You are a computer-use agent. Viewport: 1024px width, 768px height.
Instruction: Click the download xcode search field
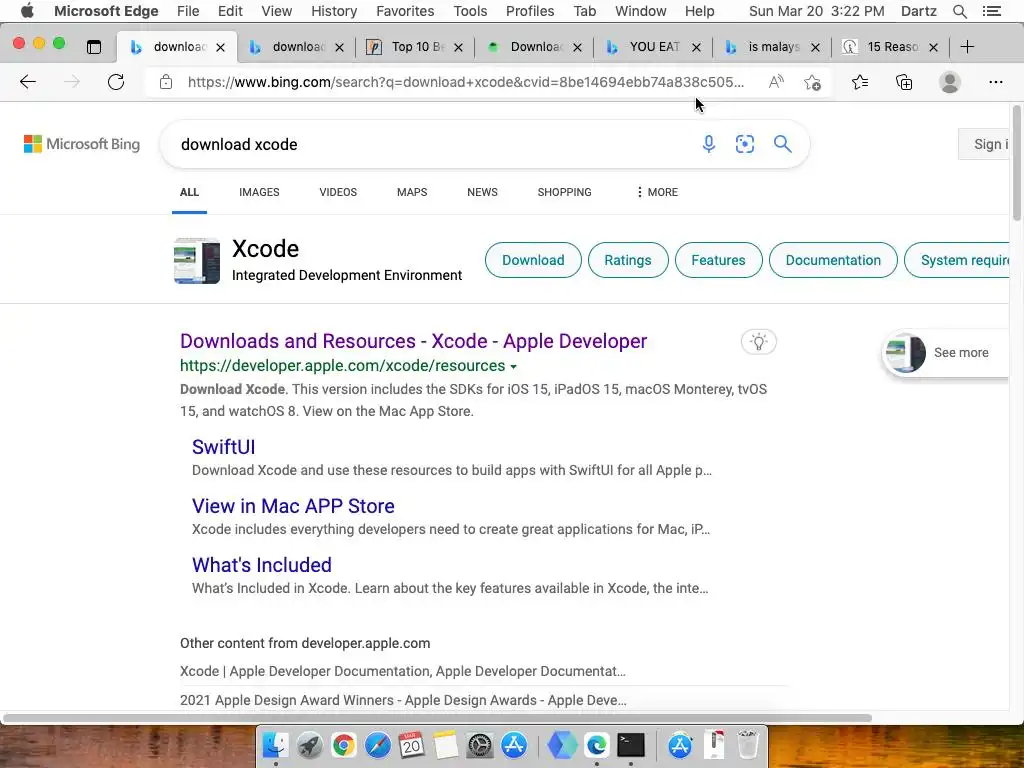431,144
